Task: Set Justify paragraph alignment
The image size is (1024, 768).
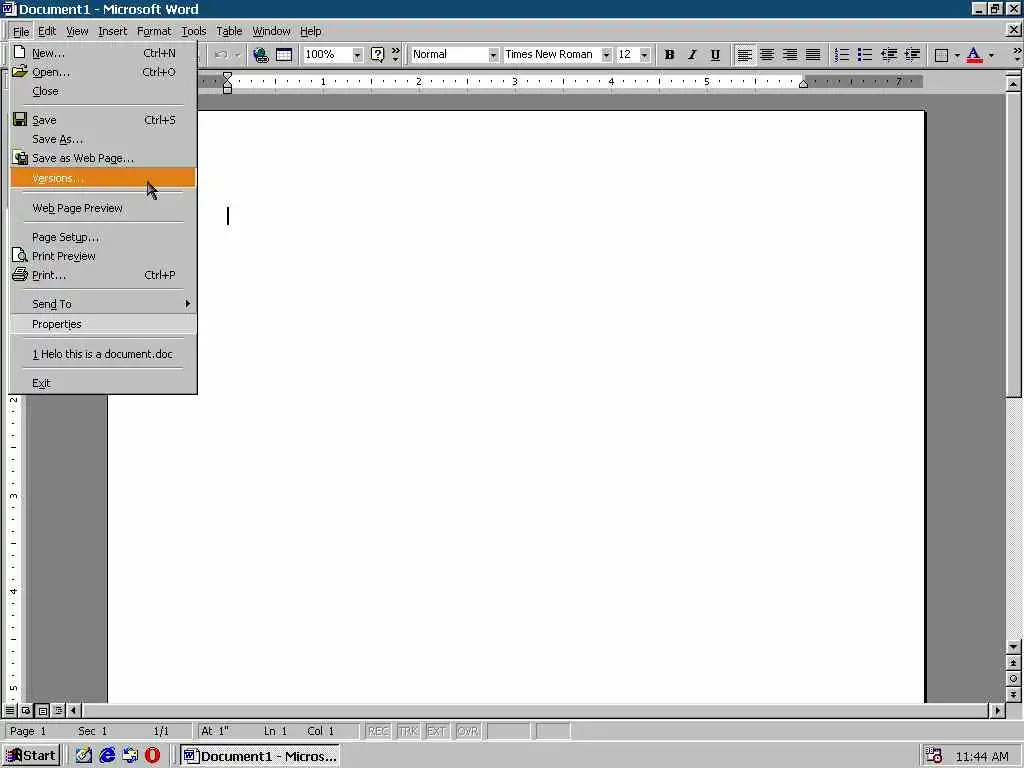Action: tap(813, 55)
